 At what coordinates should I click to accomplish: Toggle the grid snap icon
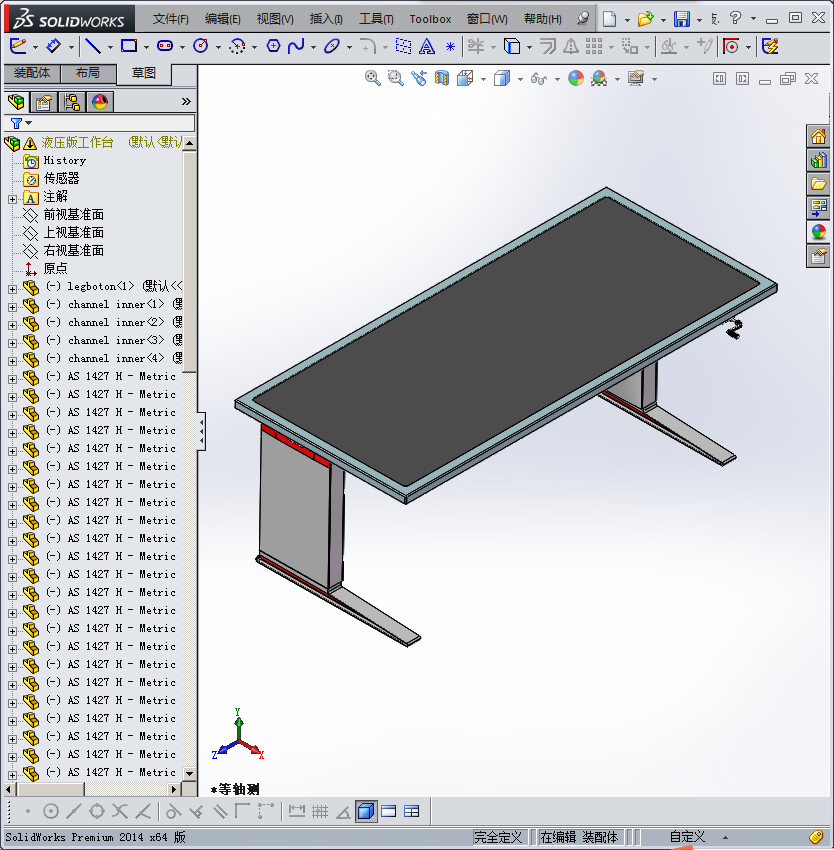point(320,812)
